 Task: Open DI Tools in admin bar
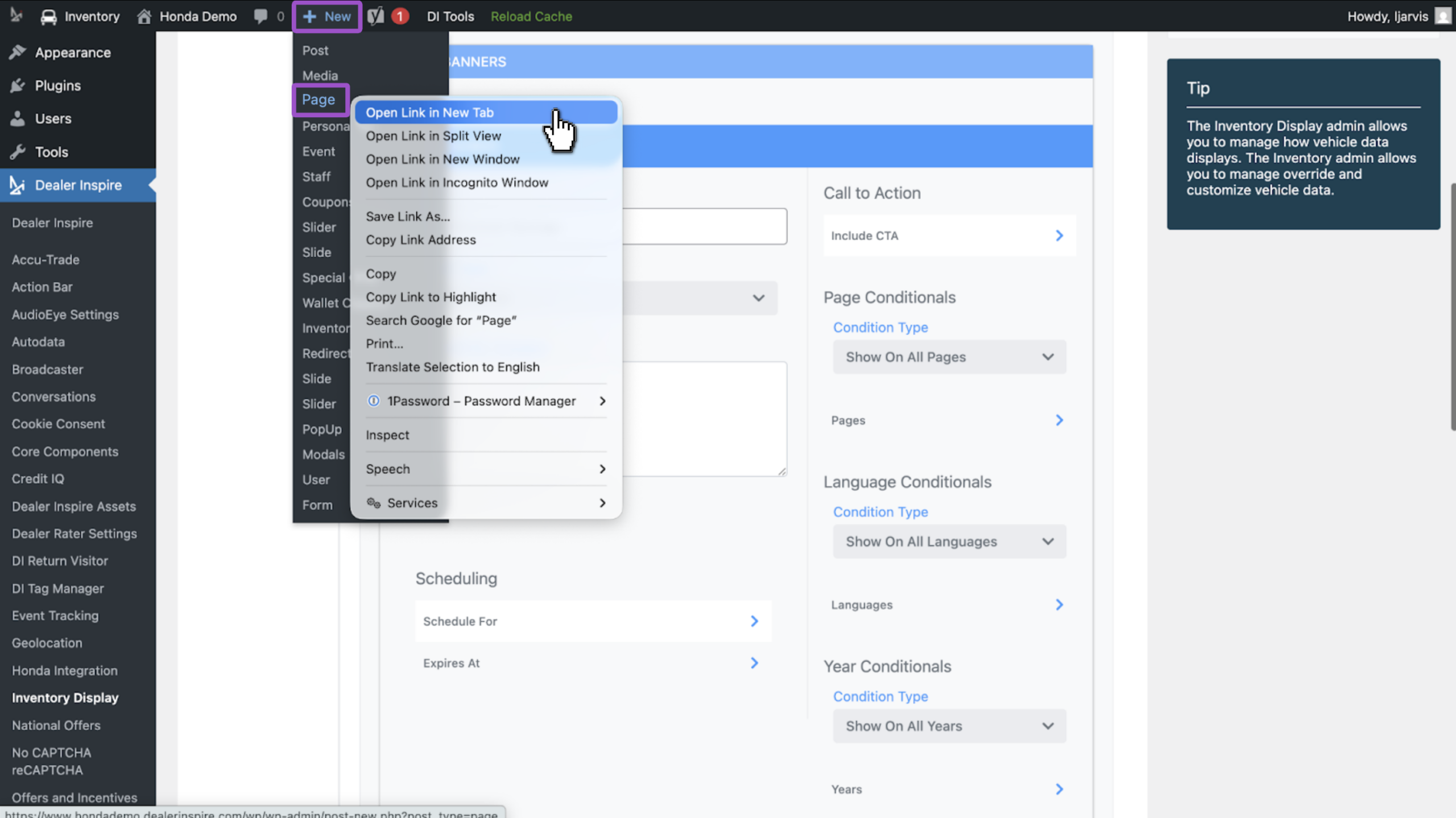[450, 16]
